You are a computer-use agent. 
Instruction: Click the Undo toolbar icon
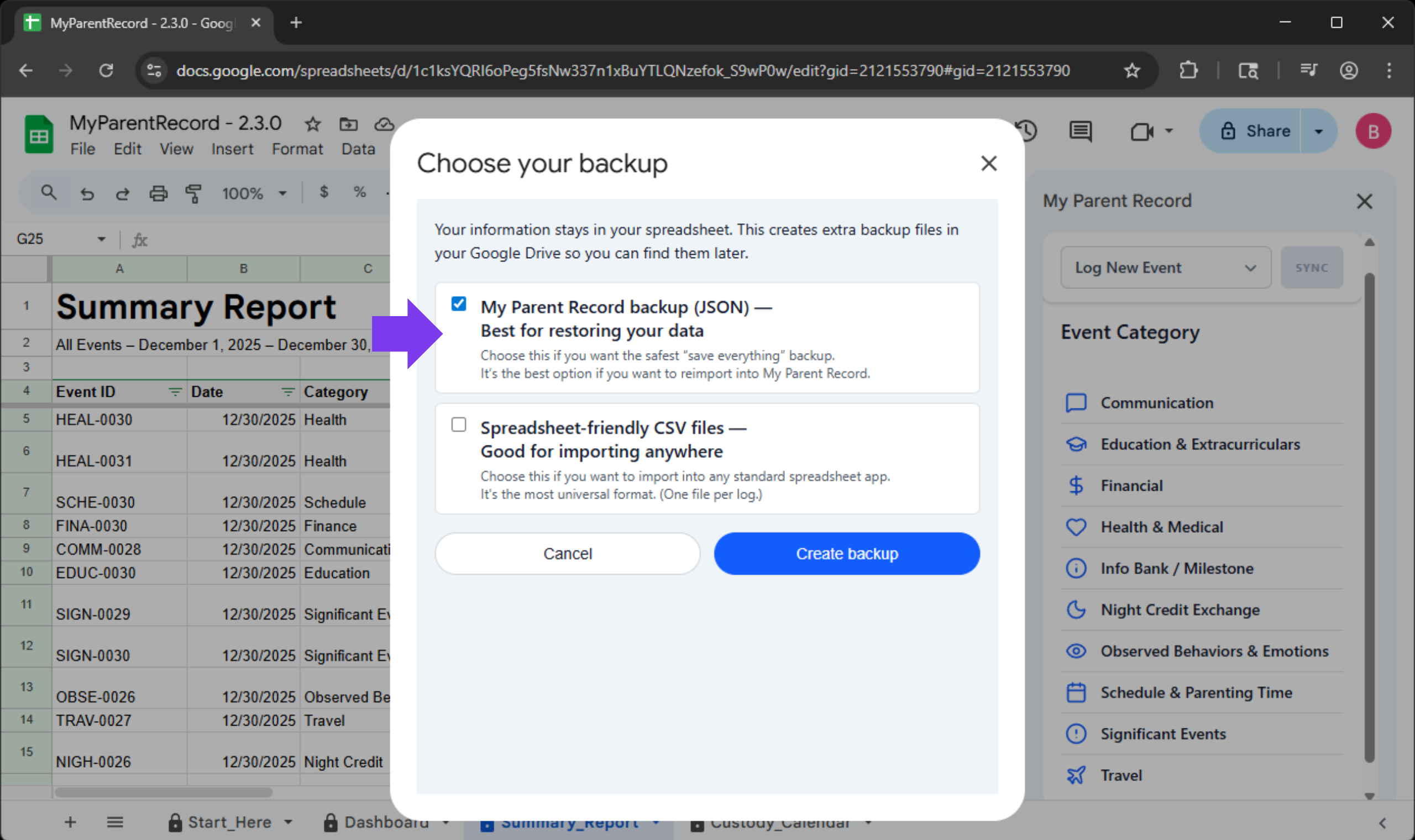[x=87, y=193]
